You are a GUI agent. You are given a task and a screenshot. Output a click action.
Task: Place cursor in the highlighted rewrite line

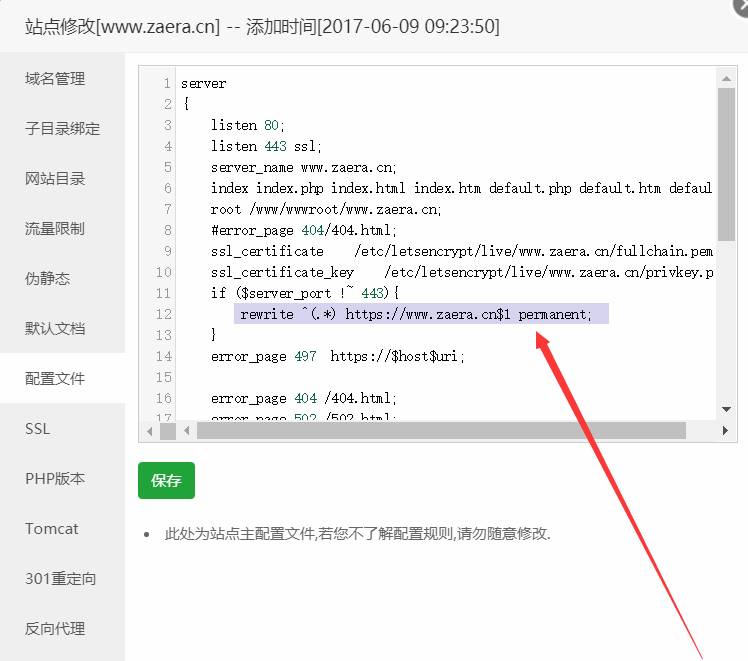pos(421,314)
